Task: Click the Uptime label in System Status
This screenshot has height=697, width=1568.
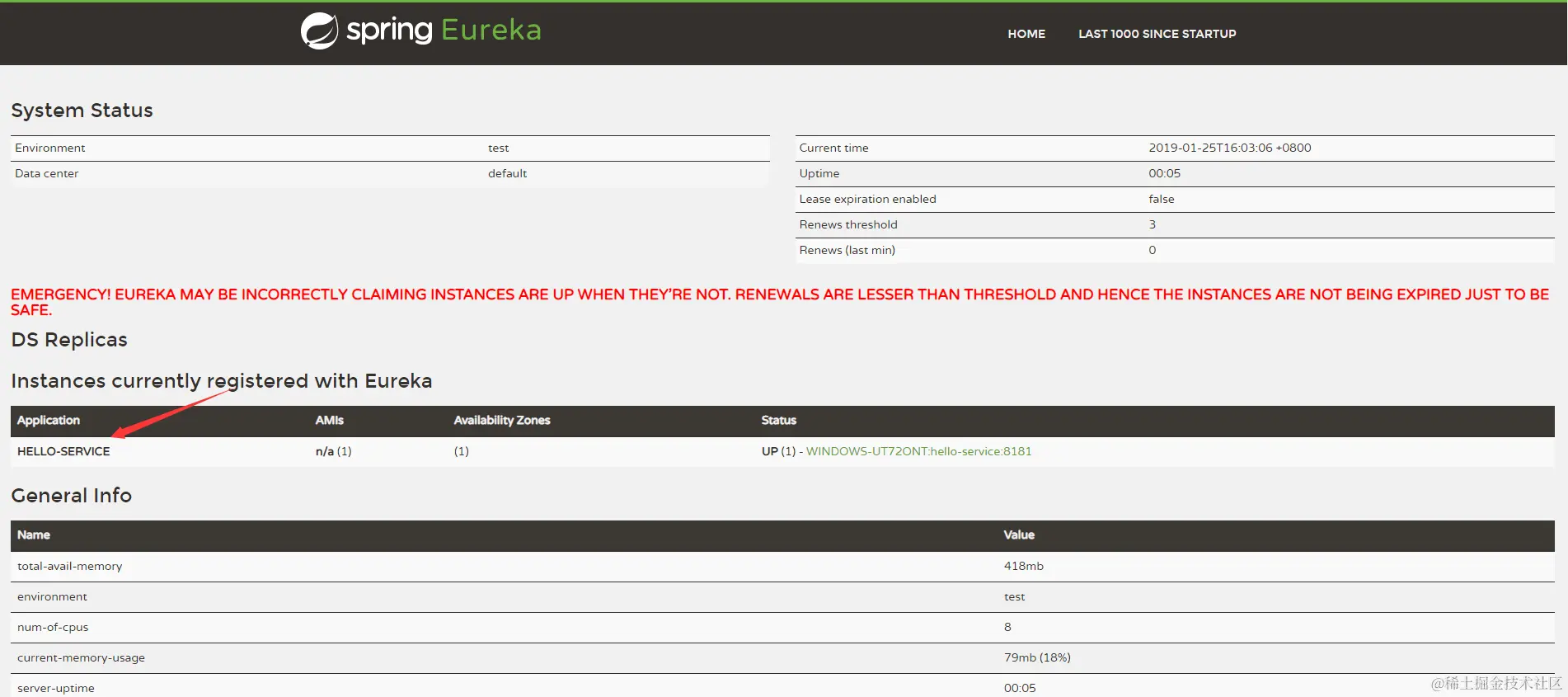Action: 819,173
